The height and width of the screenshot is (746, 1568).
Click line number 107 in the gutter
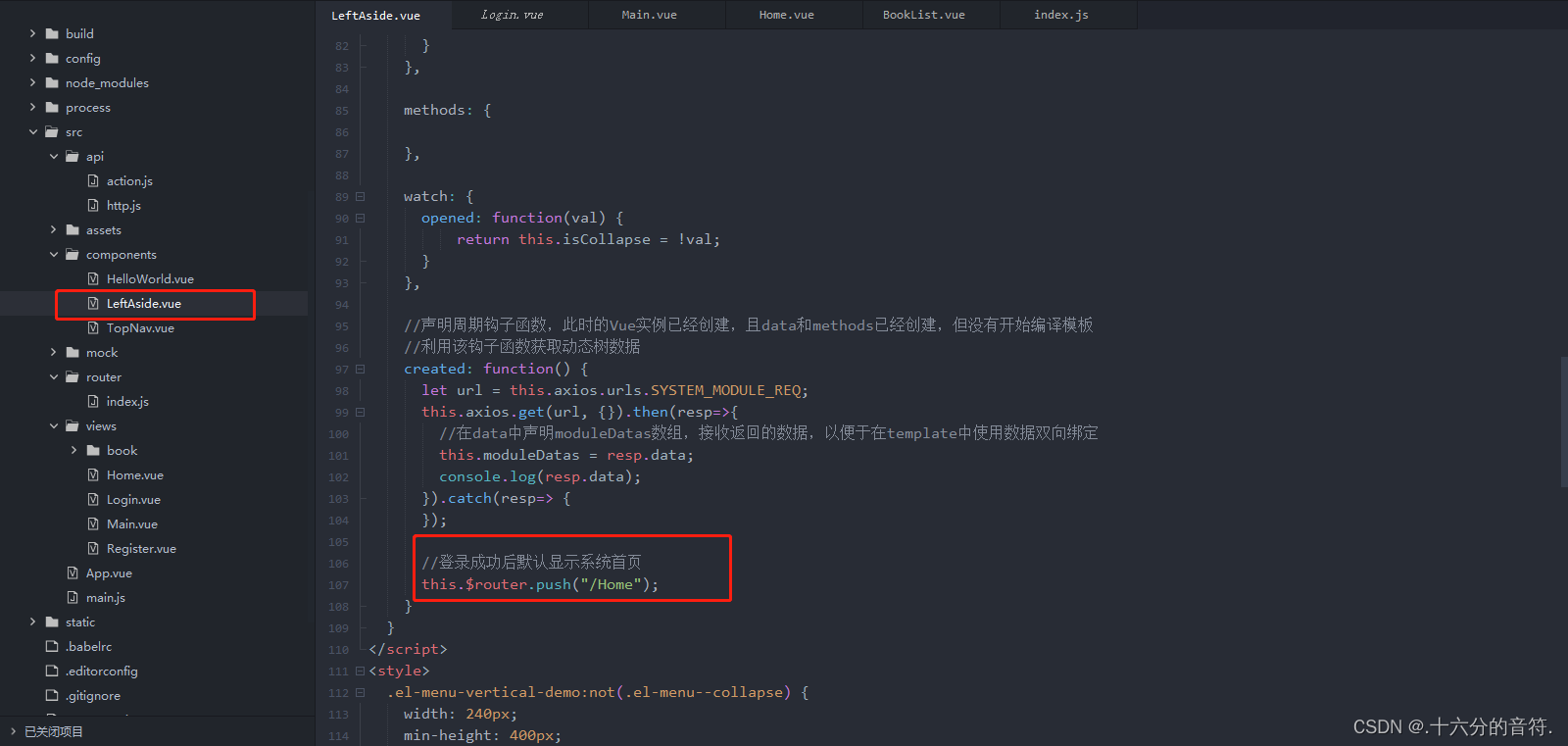click(x=338, y=585)
